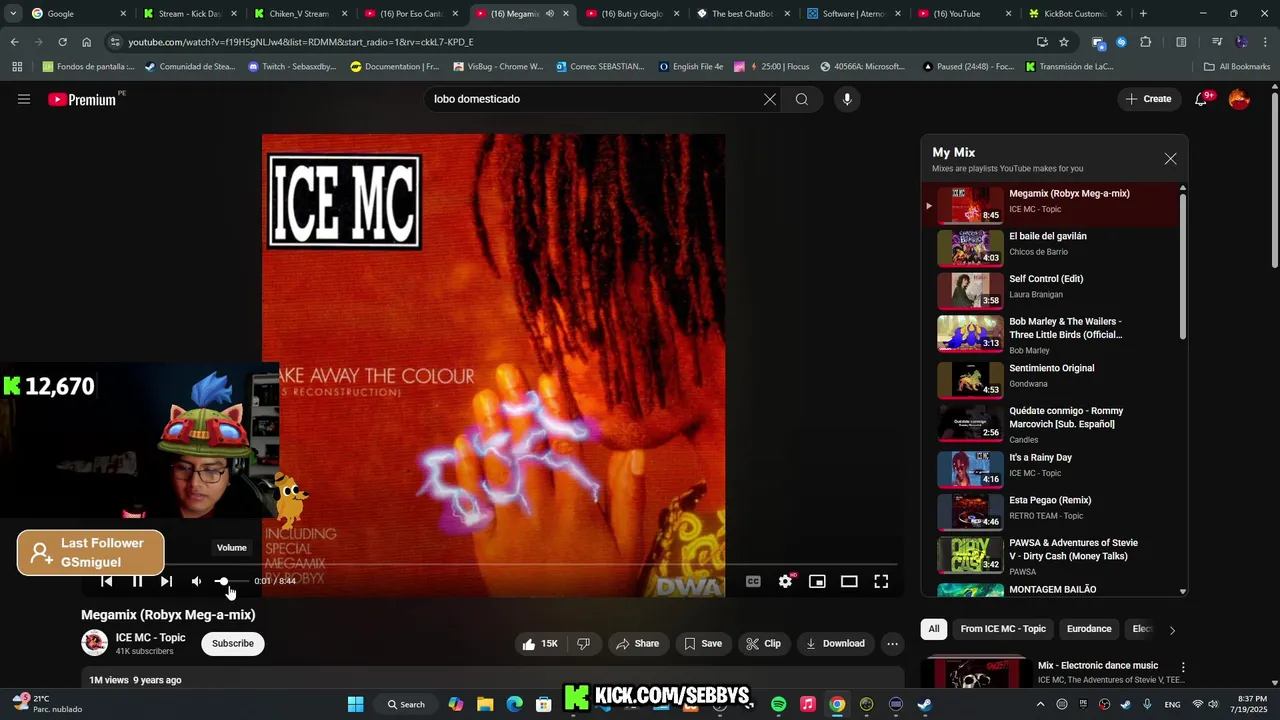This screenshot has width=1280, height=720.
Task: Select Quédate conmigo - Rommy Marcovich
Action: coord(1052,423)
